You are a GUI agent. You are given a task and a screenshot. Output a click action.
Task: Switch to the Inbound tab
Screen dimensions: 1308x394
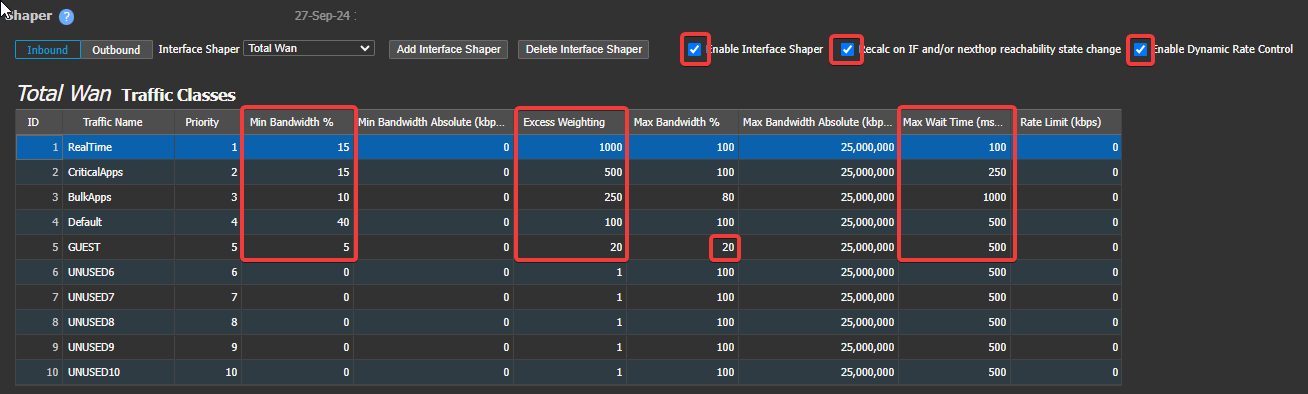(x=48, y=49)
